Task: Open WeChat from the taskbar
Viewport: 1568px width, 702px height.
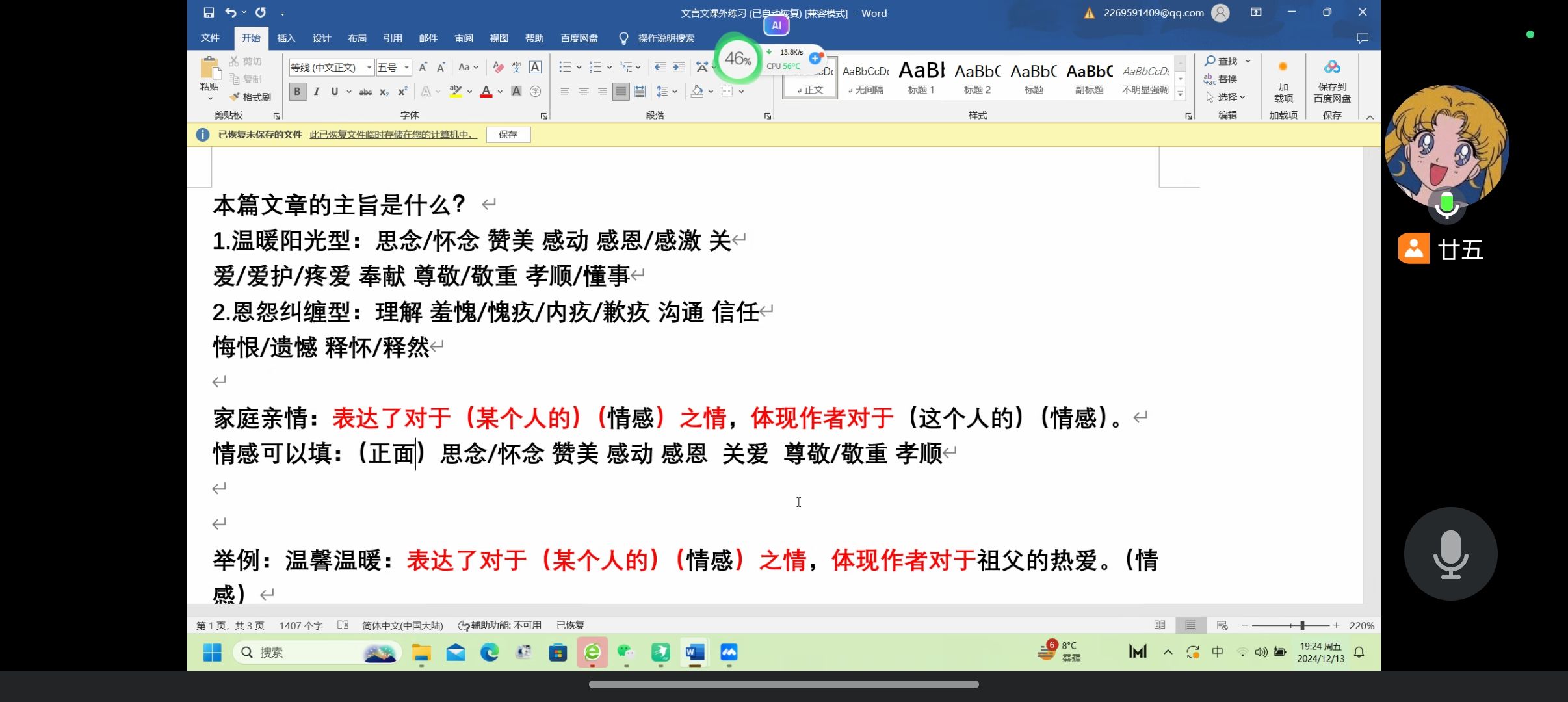Action: 625,652
